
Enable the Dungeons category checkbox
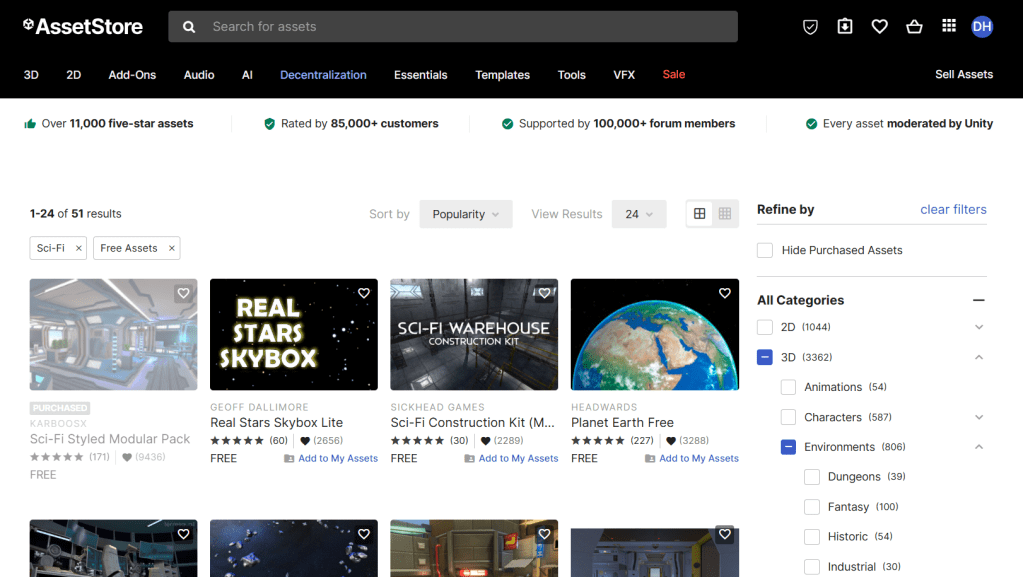tap(812, 477)
